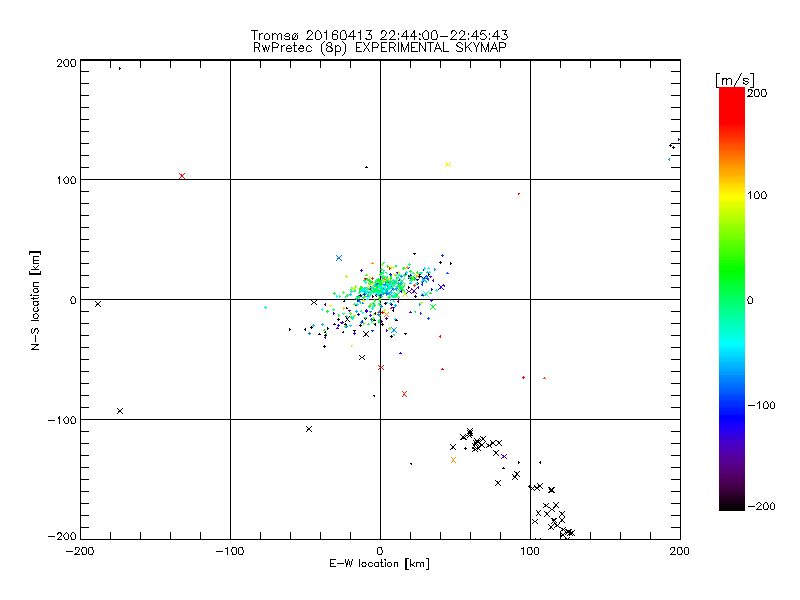Click the 'E-W location [km]' axis label
800x600 pixels.
379,563
